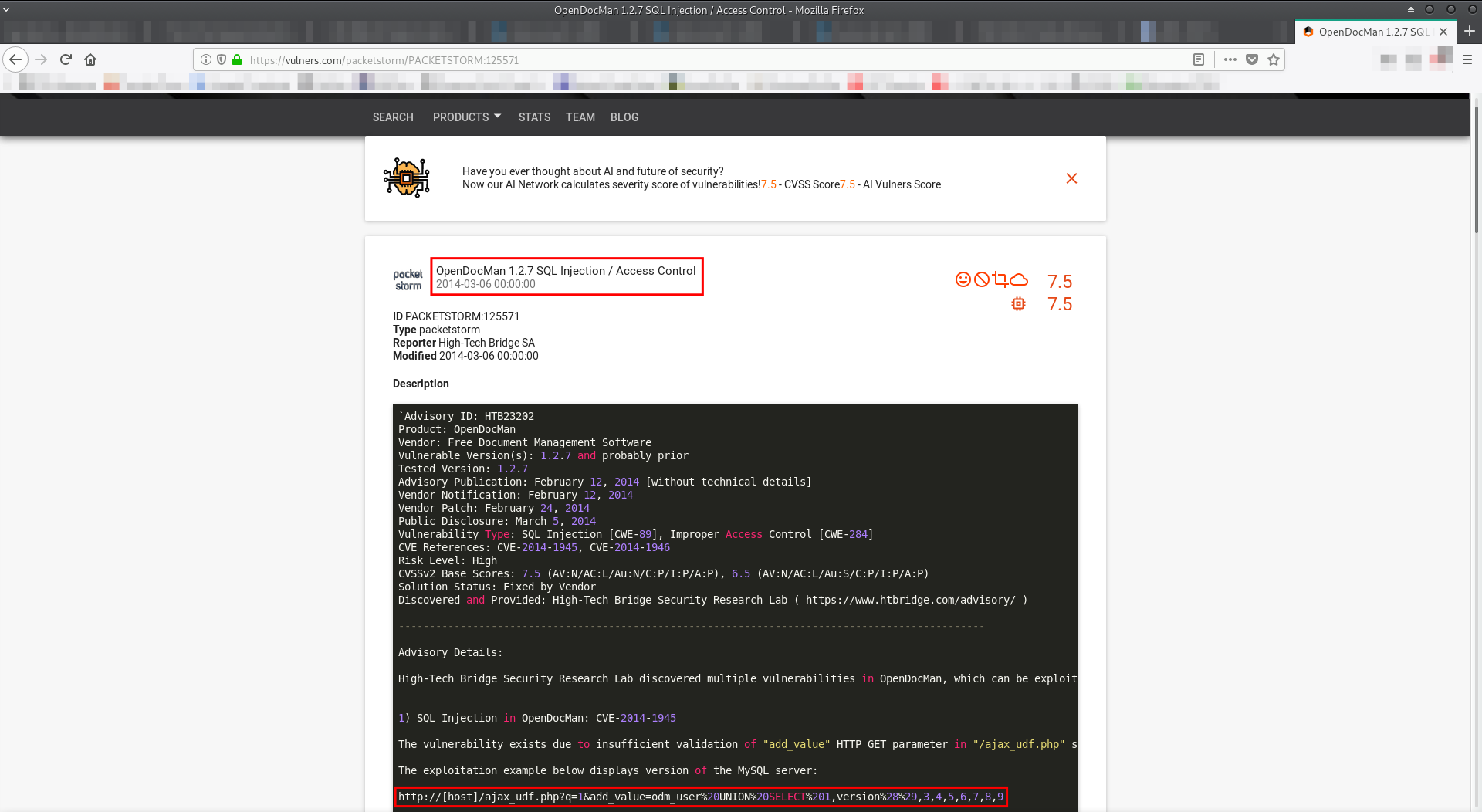Open site information icon in address bar
The width and height of the screenshot is (1482, 812).
pos(206,59)
